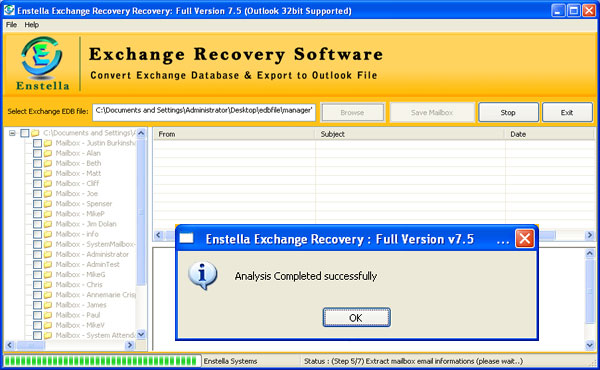Sort by the From column header
Image resolution: width=600 pixels, height=370 pixels.
234,134
